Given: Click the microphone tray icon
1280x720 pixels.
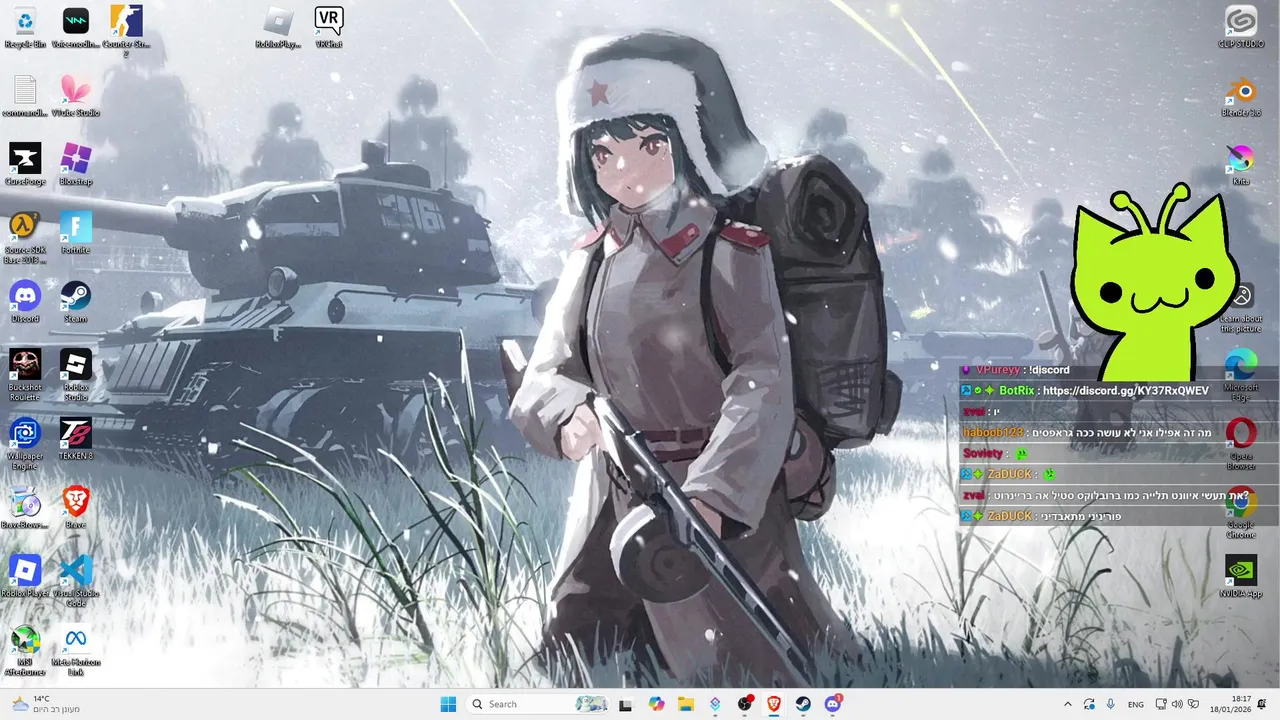Looking at the screenshot, I should coord(1110,704).
